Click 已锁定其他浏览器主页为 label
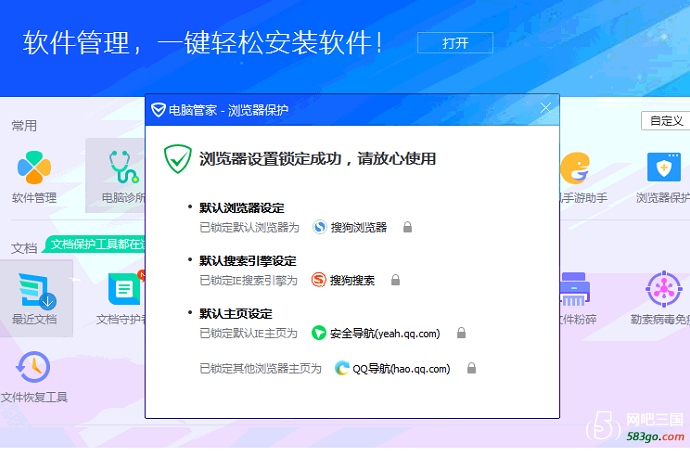Image resolution: width=690 pixels, height=452 pixels. pyautogui.click(x=261, y=368)
